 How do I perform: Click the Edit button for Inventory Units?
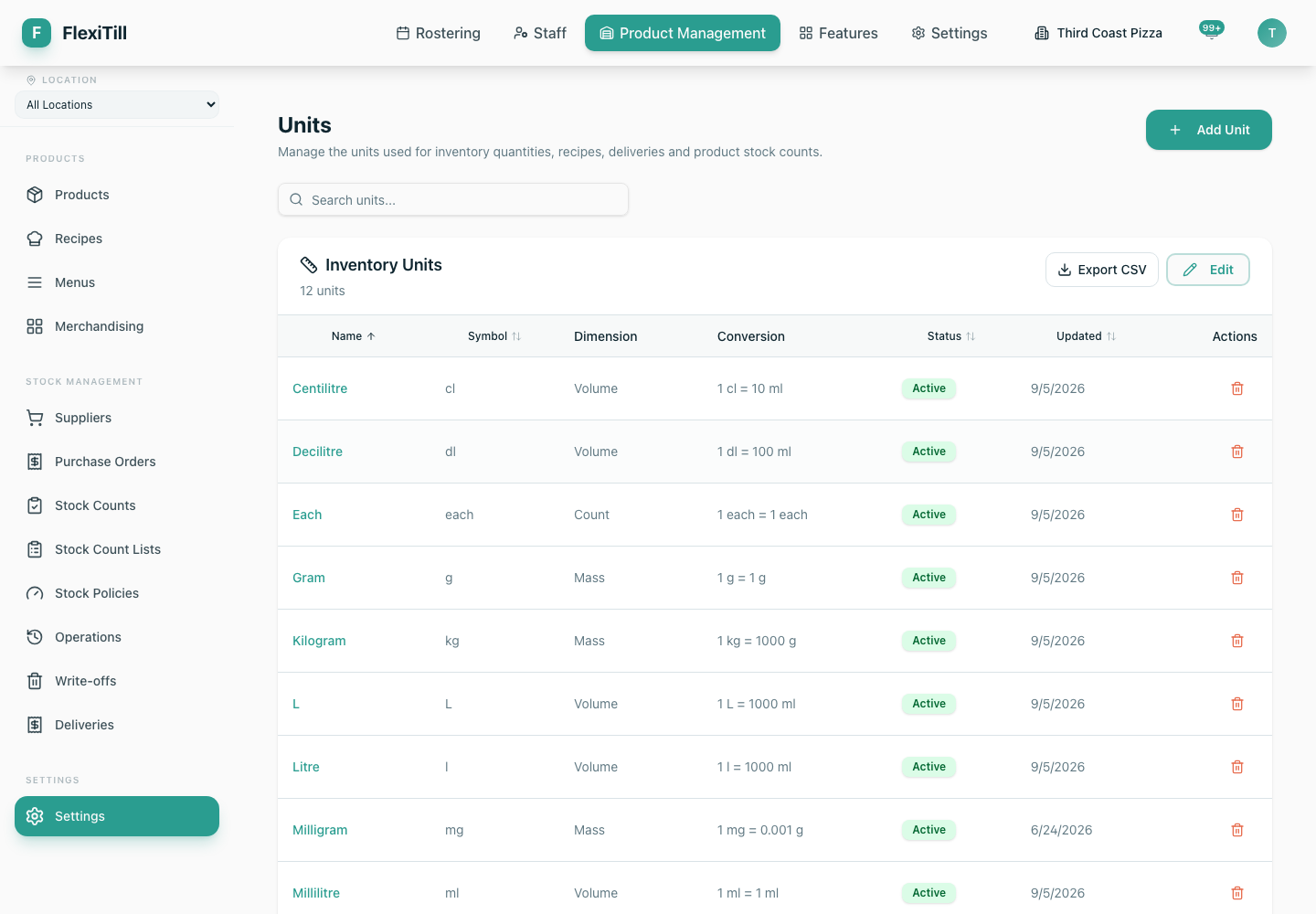pyautogui.click(x=1208, y=270)
